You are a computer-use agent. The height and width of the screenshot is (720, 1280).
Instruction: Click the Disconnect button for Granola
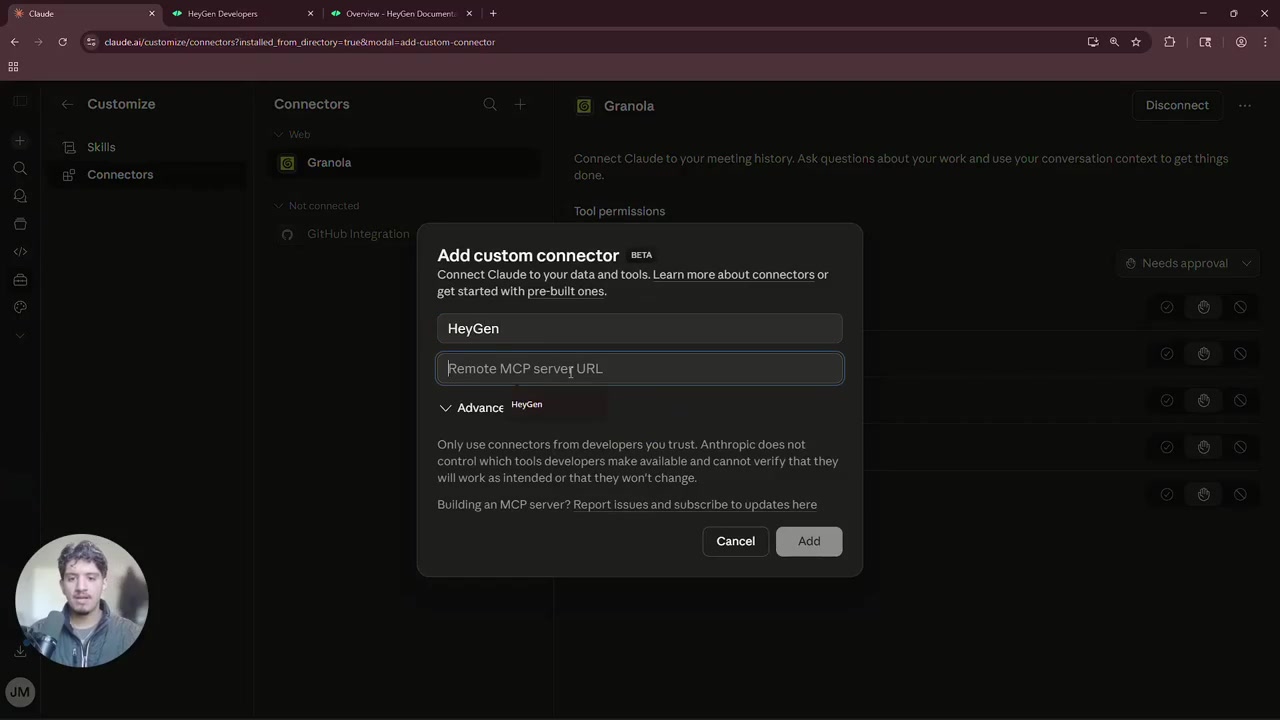(1177, 105)
